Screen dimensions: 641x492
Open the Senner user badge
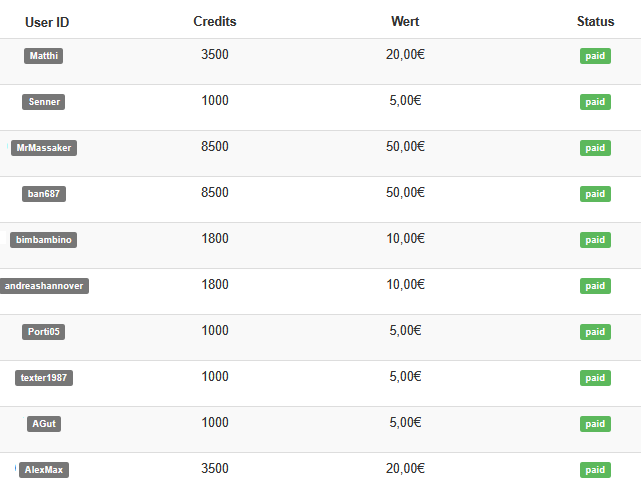click(x=43, y=102)
